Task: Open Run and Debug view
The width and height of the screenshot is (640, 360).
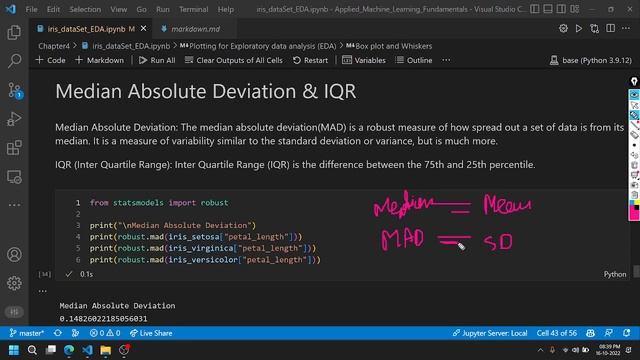Action: tap(14, 119)
